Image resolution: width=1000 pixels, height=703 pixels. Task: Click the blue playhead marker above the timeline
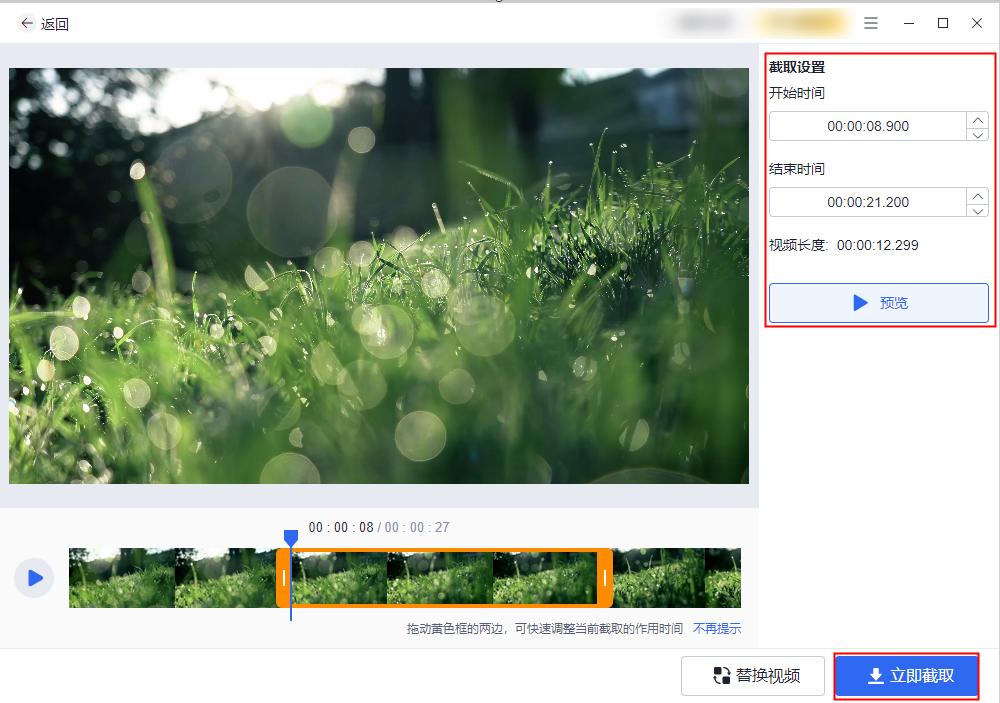click(291, 538)
